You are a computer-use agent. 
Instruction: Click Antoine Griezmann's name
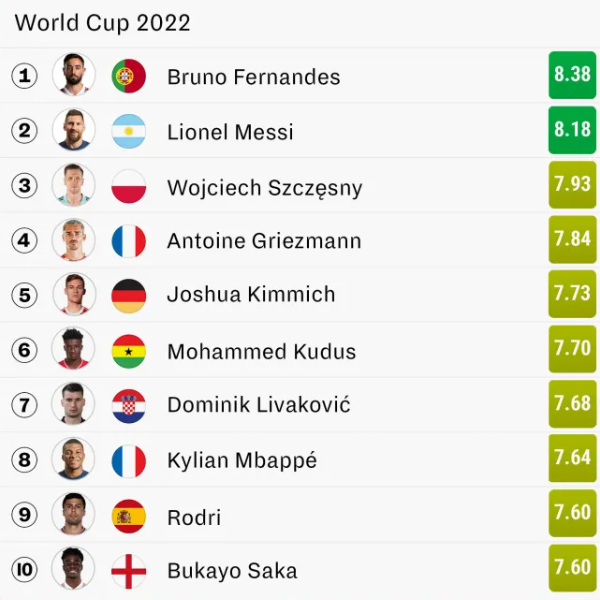(x=264, y=241)
